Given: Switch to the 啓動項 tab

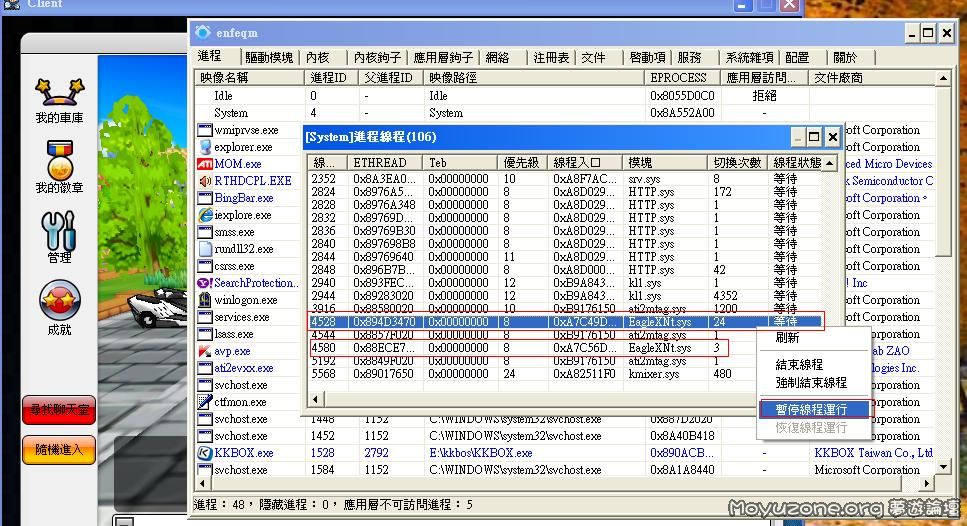Looking at the screenshot, I should coord(647,57).
